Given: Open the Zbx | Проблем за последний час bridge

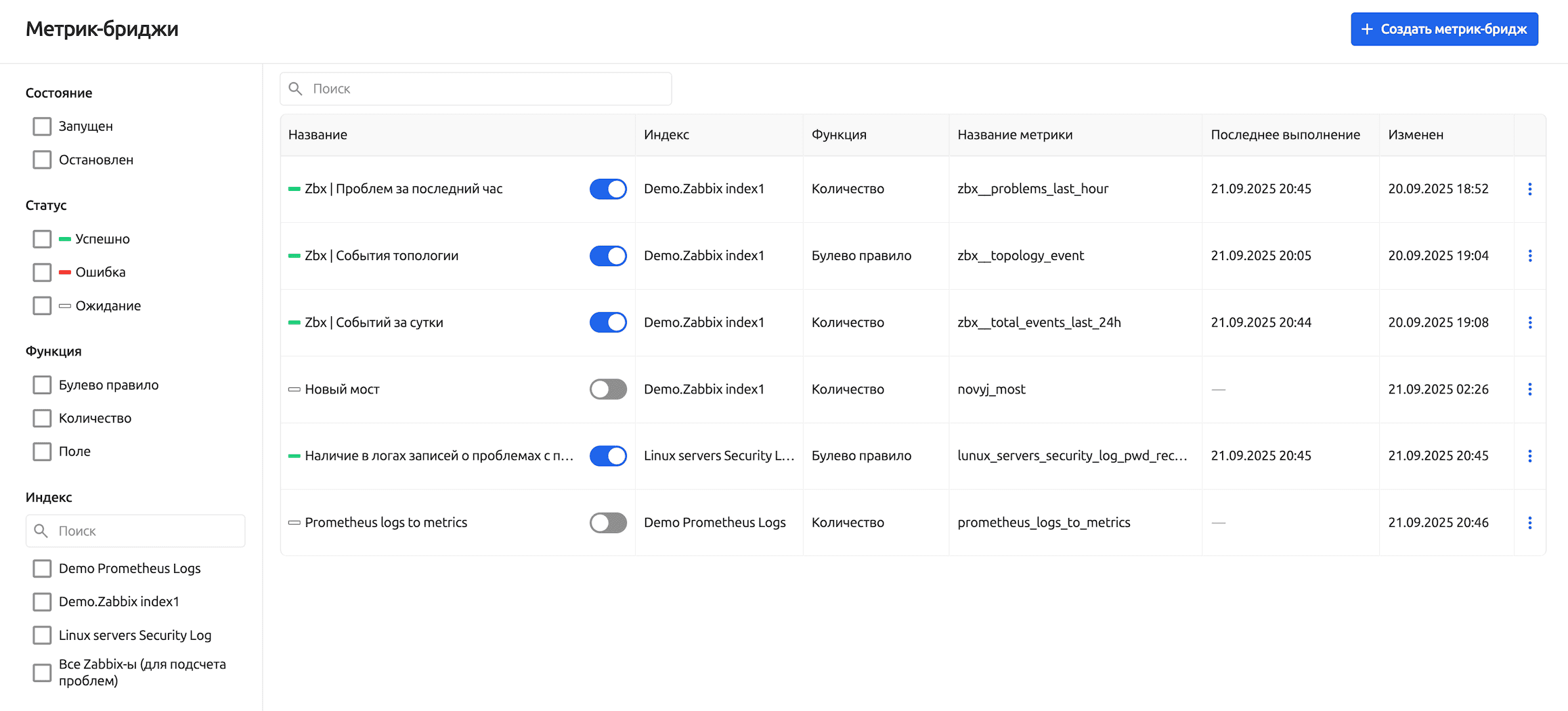Looking at the screenshot, I should click(x=404, y=189).
